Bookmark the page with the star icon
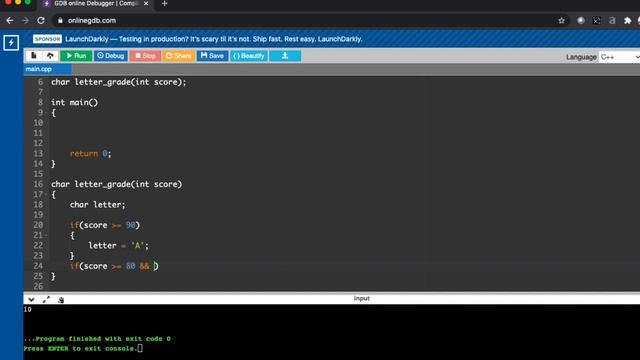This screenshot has width=640, height=360. pos(562,20)
